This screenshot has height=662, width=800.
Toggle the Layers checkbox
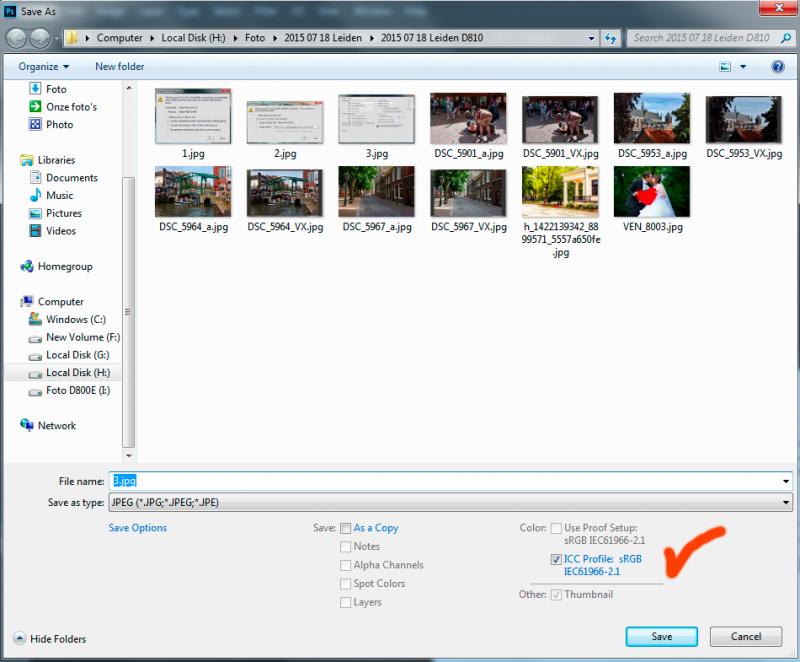[345, 602]
